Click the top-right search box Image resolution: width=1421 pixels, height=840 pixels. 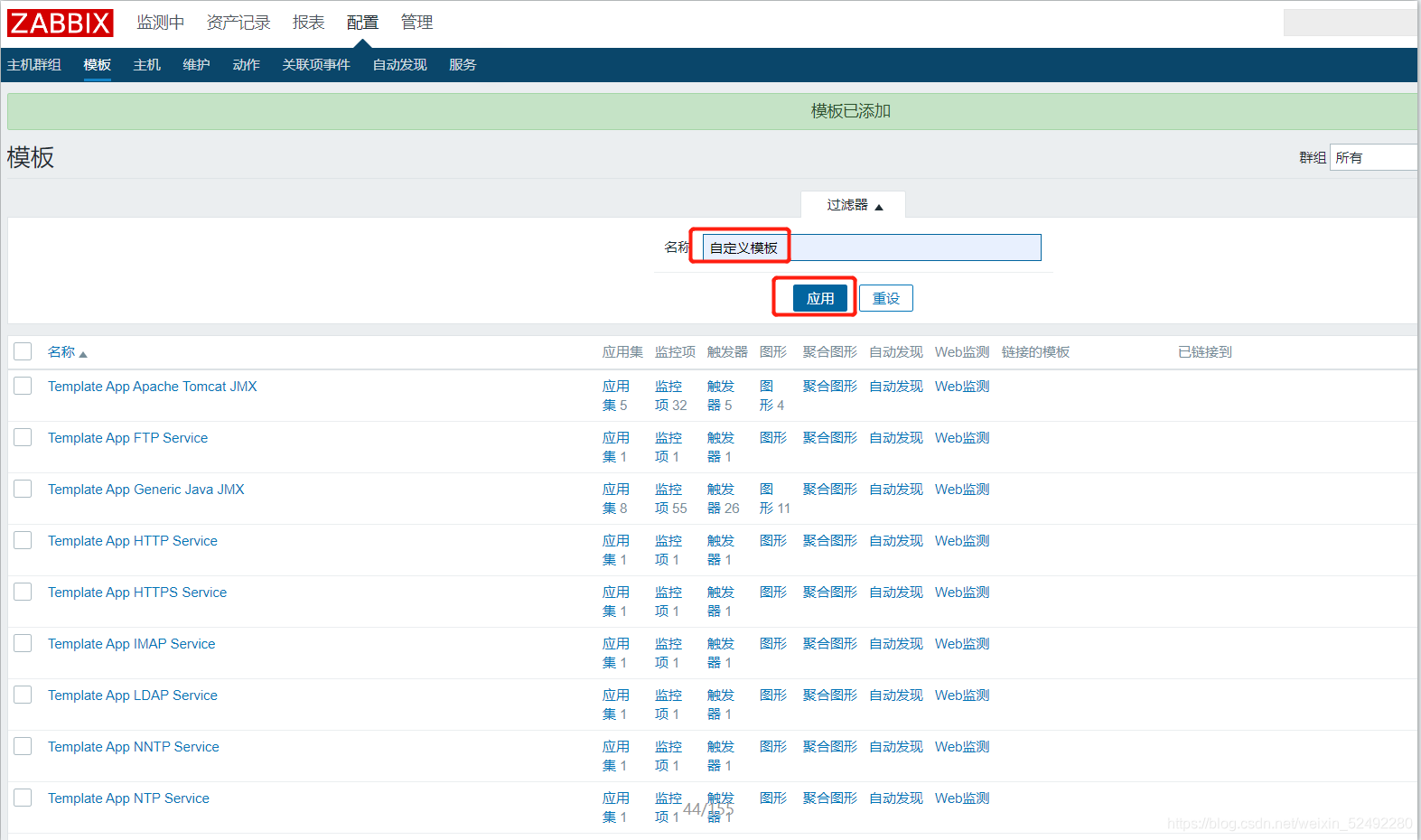pos(1351,23)
